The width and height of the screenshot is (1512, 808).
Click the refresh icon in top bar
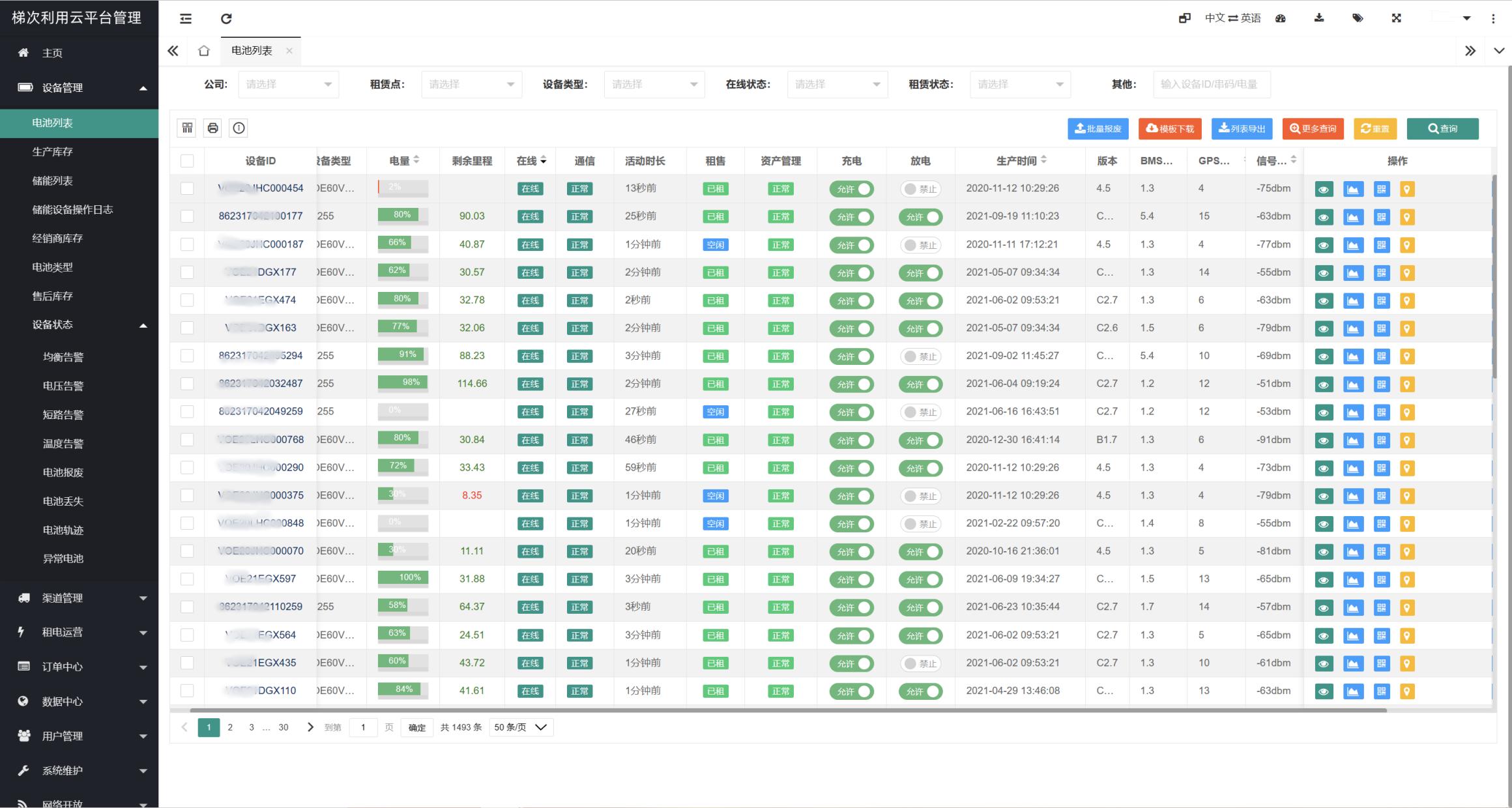[226, 19]
